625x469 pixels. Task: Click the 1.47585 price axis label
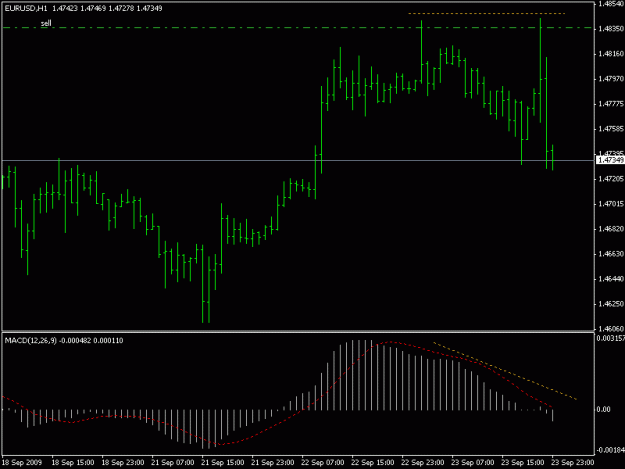point(610,129)
